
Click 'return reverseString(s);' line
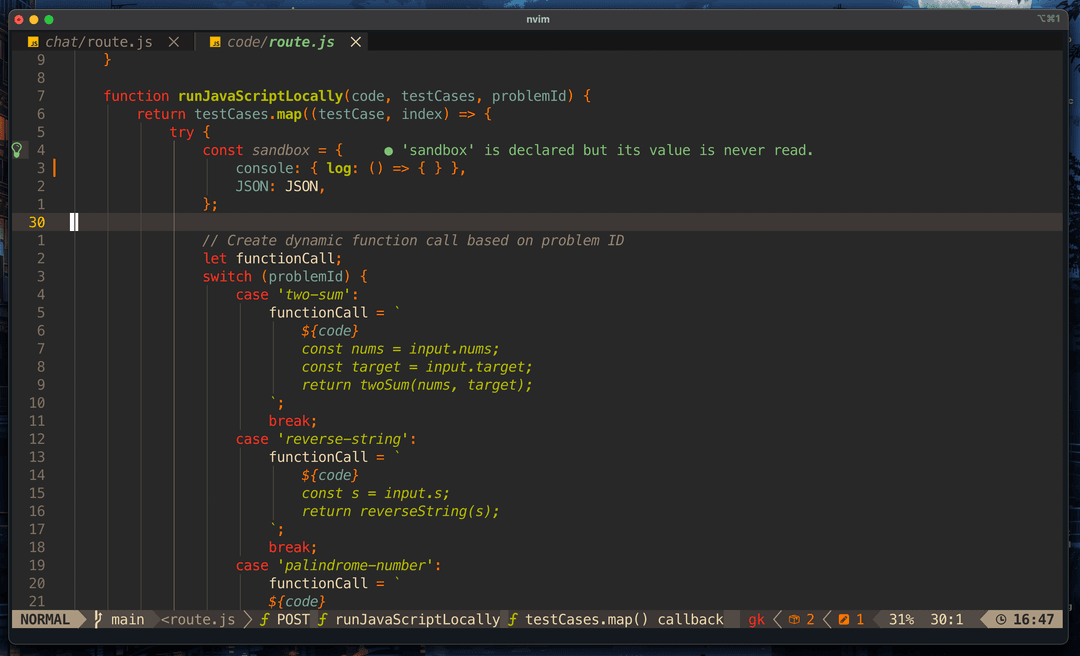[400, 511]
